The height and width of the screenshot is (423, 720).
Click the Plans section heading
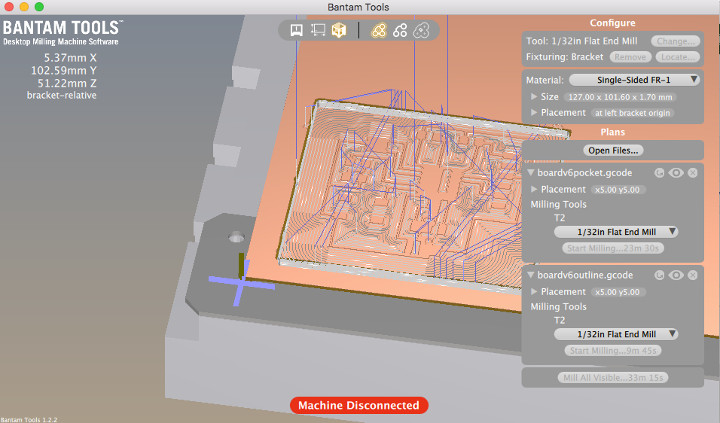point(613,132)
